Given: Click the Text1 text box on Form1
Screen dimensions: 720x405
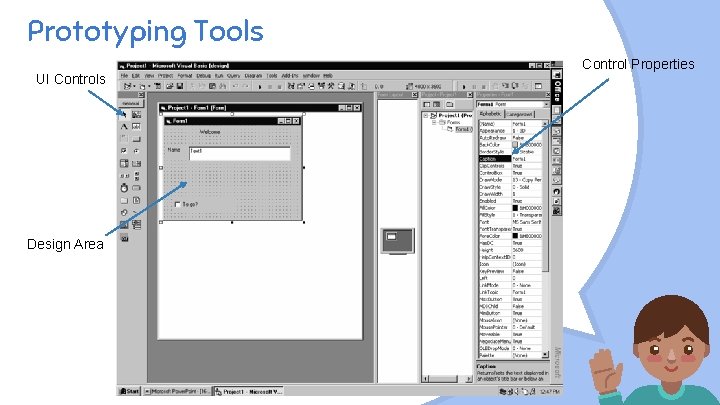Looking at the screenshot, I should [x=240, y=154].
